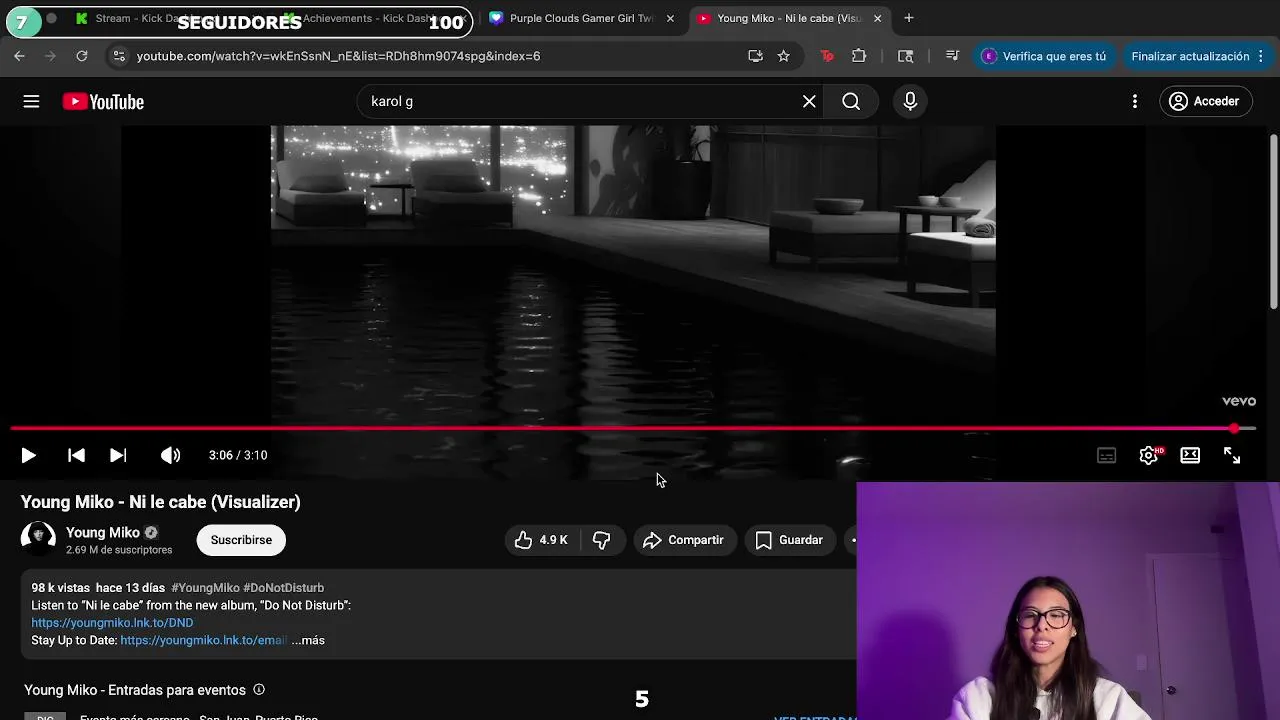Close the Young Miko YouTube tab
The width and height of the screenshot is (1280, 720).
point(877,18)
